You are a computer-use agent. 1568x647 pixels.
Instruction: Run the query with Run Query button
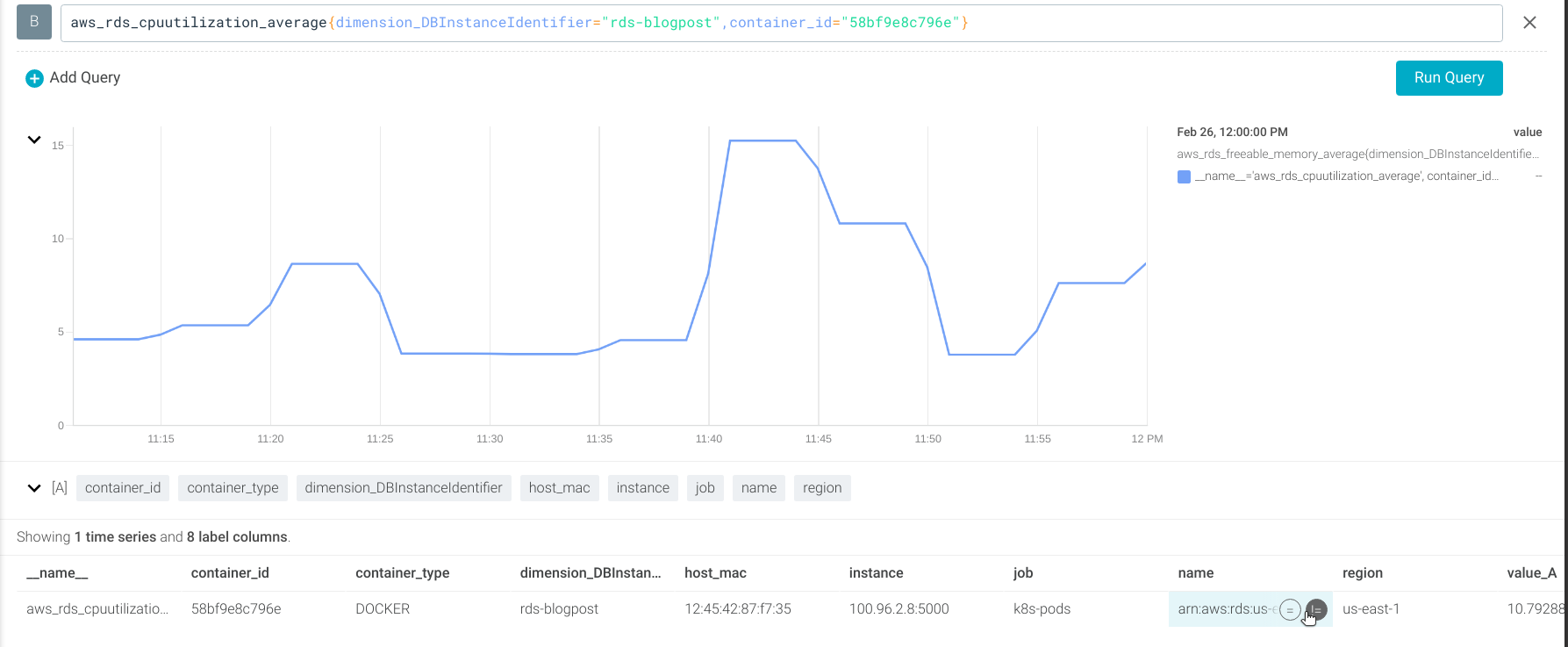click(1449, 78)
